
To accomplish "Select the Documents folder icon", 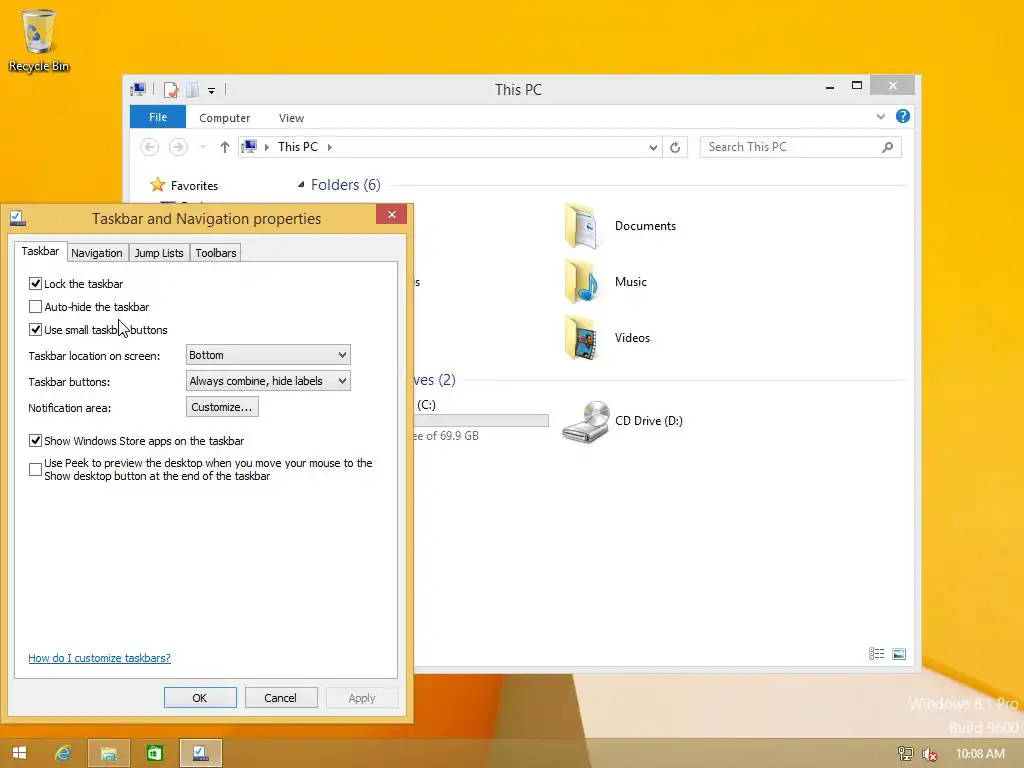I will 581,227.
